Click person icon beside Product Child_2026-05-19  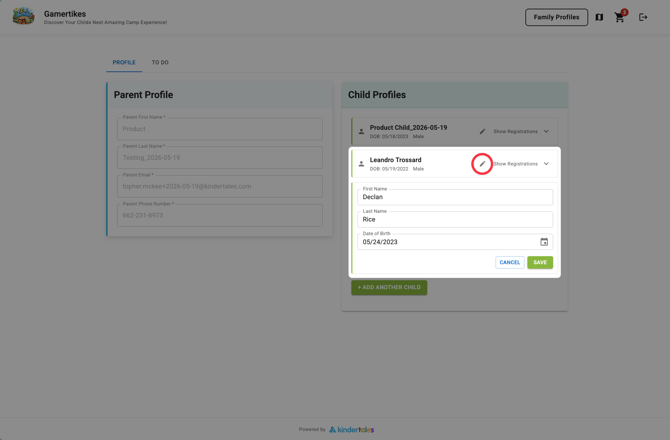[361, 131]
